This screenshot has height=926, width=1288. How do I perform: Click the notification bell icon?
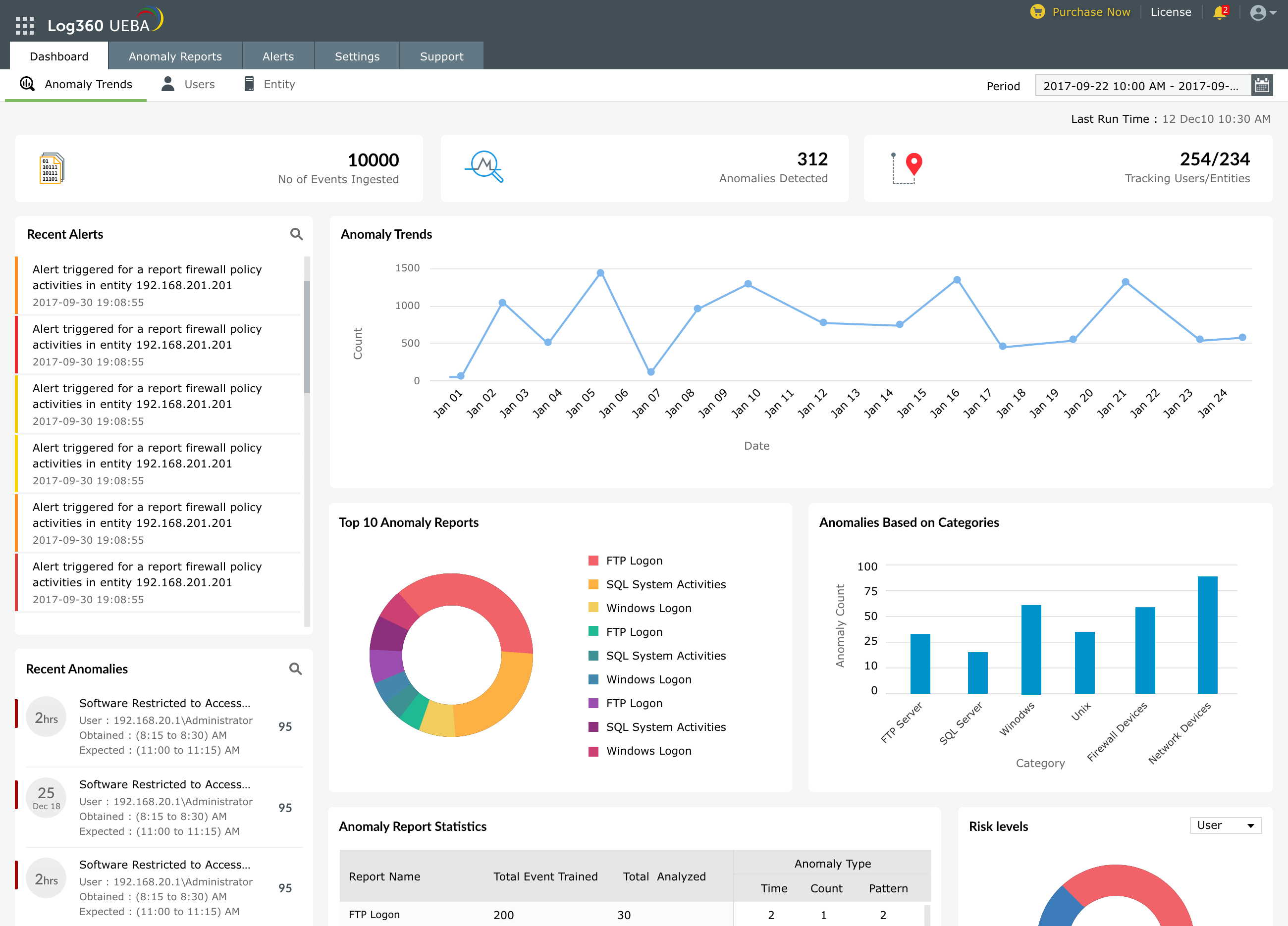(x=1219, y=12)
